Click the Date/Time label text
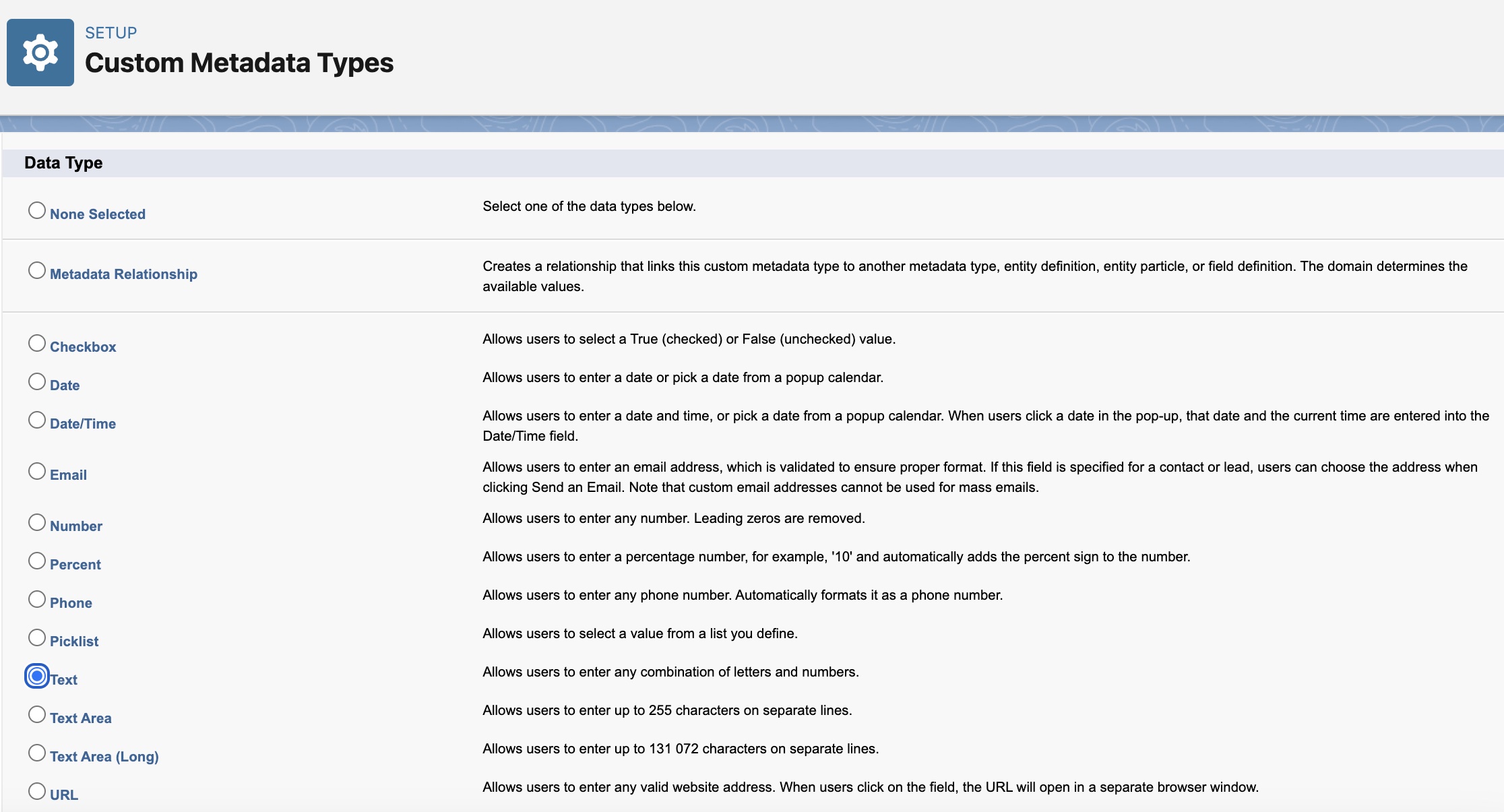 tap(83, 424)
